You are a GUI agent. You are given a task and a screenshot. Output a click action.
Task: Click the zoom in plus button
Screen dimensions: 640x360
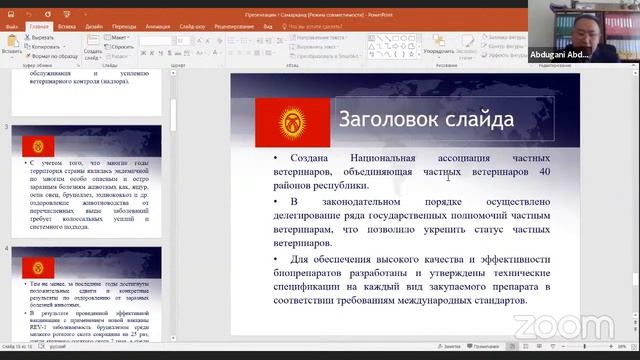pyautogui.click(x=611, y=347)
